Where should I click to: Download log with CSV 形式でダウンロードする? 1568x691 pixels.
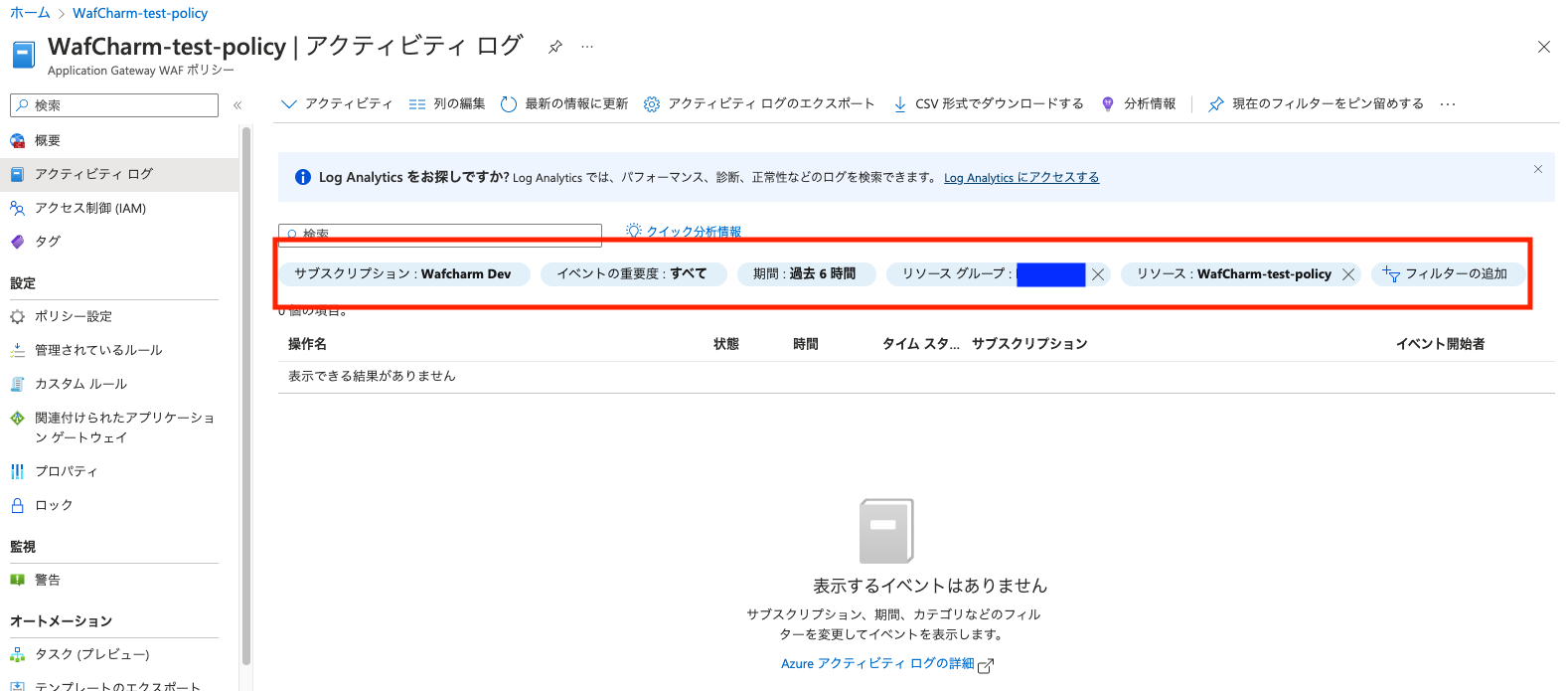click(x=988, y=103)
